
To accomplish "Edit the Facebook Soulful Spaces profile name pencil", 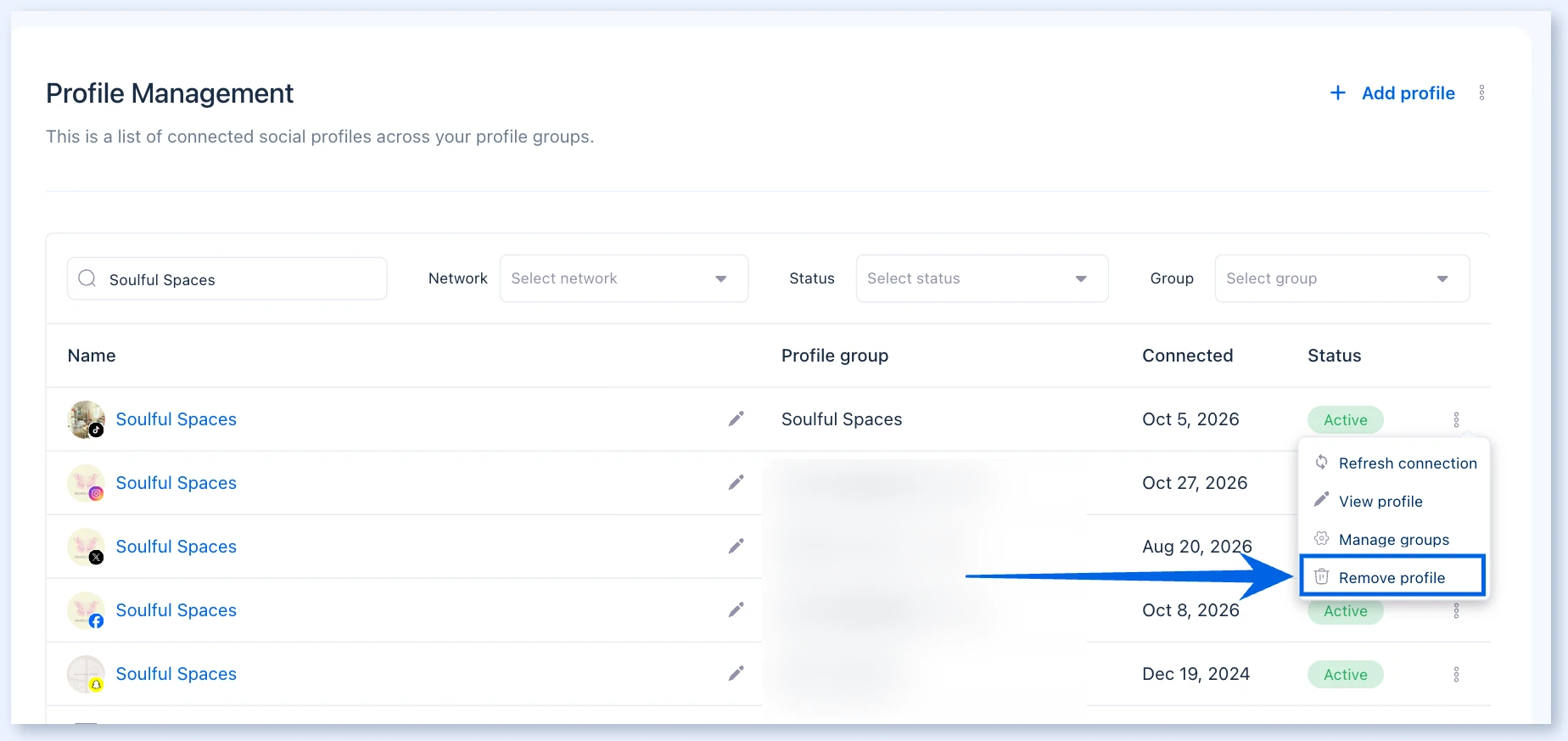I will pyautogui.click(x=736, y=609).
